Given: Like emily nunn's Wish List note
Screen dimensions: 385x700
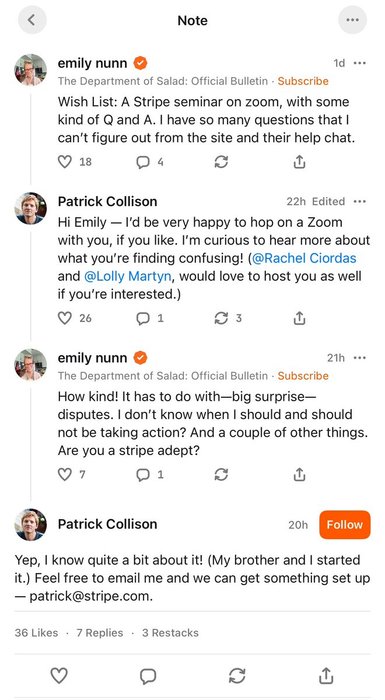Looking at the screenshot, I should (65, 162).
